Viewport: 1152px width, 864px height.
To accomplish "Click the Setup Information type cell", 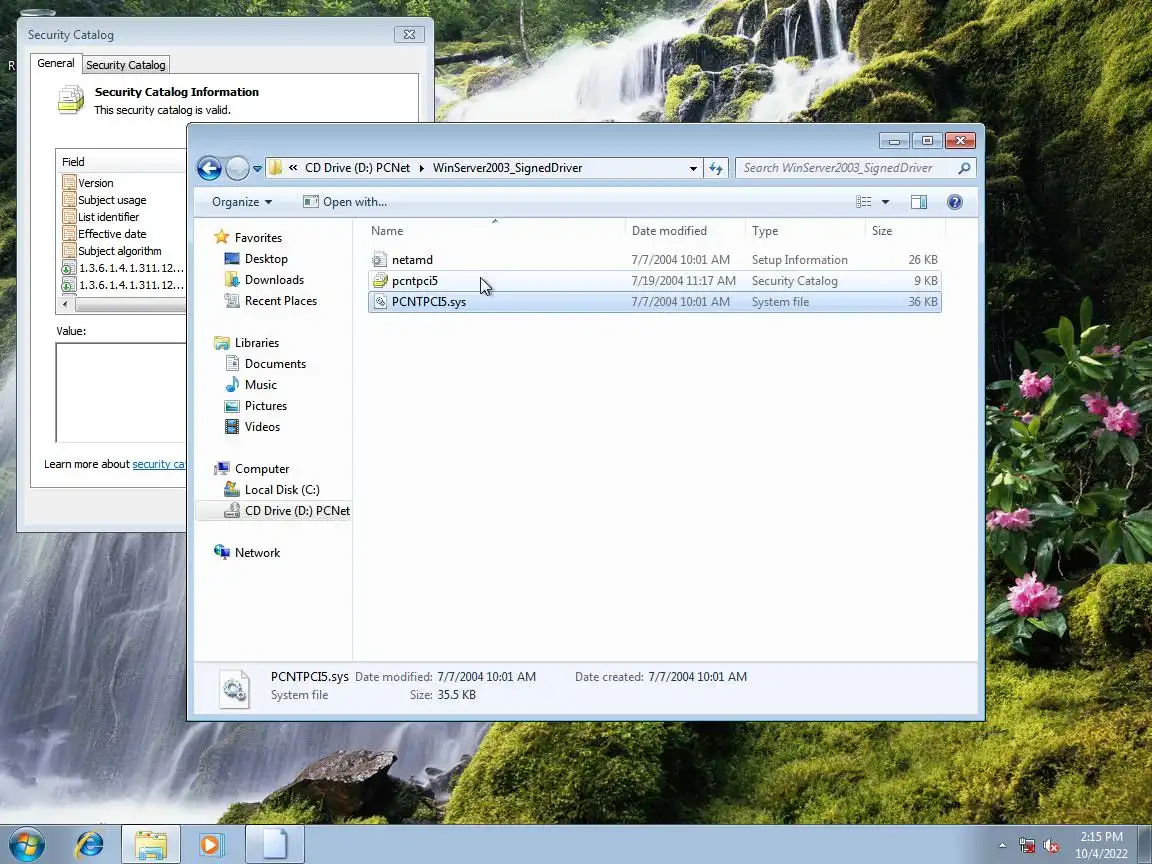I will 799,260.
